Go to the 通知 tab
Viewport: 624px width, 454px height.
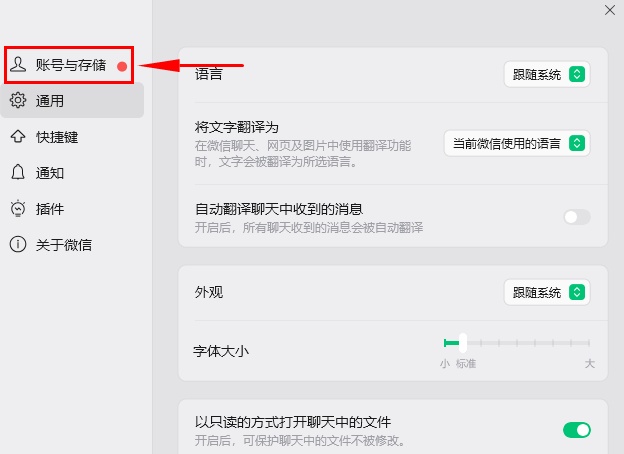click(x=72, y=172)
